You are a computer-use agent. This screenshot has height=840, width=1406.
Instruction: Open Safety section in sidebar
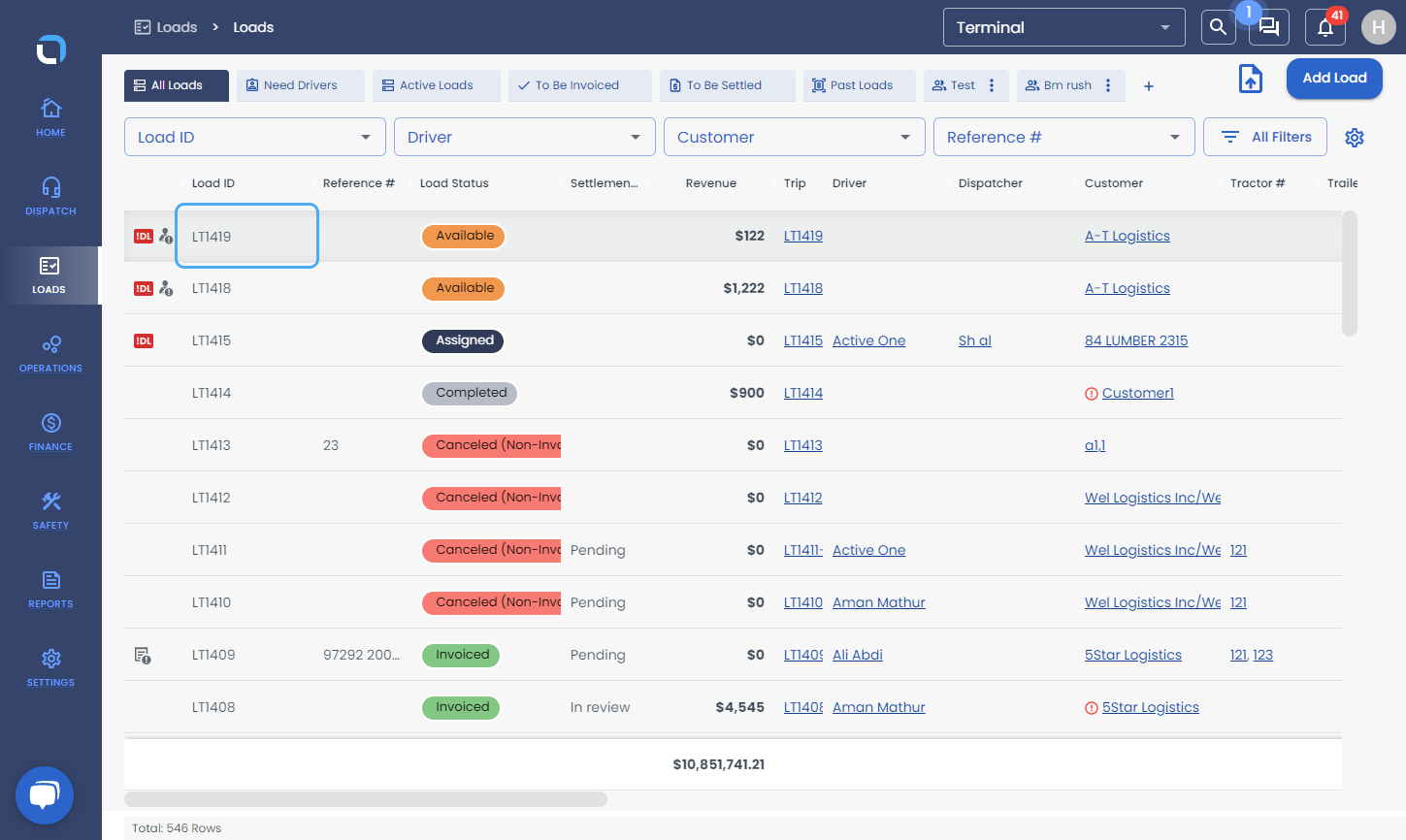[50, 510]
